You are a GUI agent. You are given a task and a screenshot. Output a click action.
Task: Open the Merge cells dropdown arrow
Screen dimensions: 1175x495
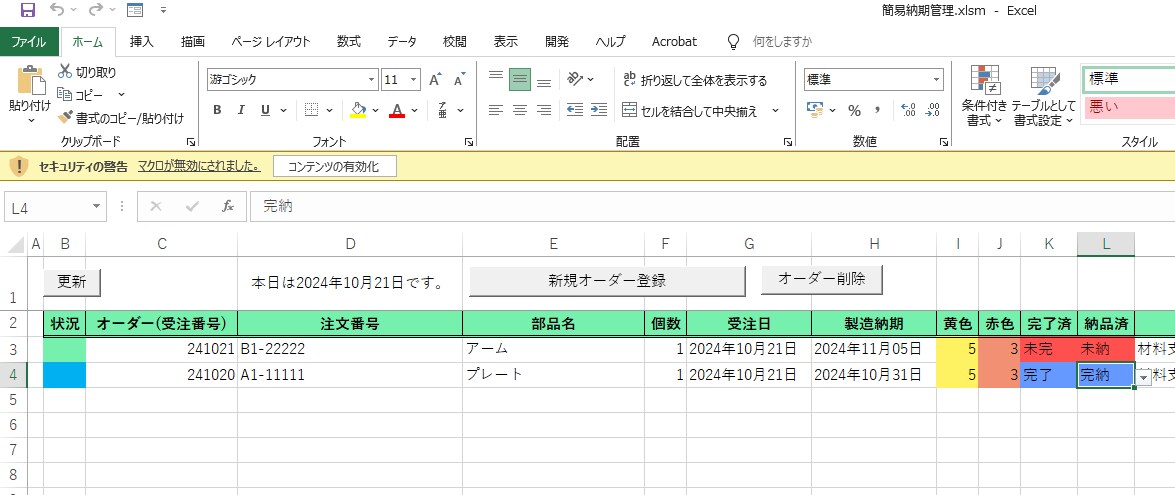point(776,111)
